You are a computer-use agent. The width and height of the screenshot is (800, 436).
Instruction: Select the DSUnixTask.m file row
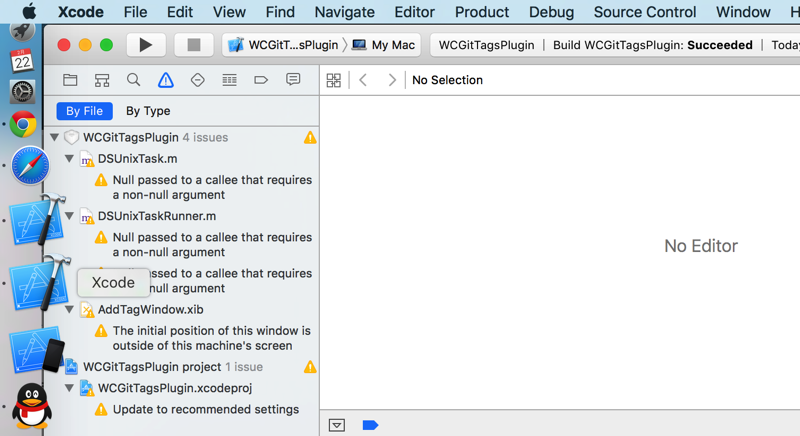pyautogui.click(x=181, y=159)
